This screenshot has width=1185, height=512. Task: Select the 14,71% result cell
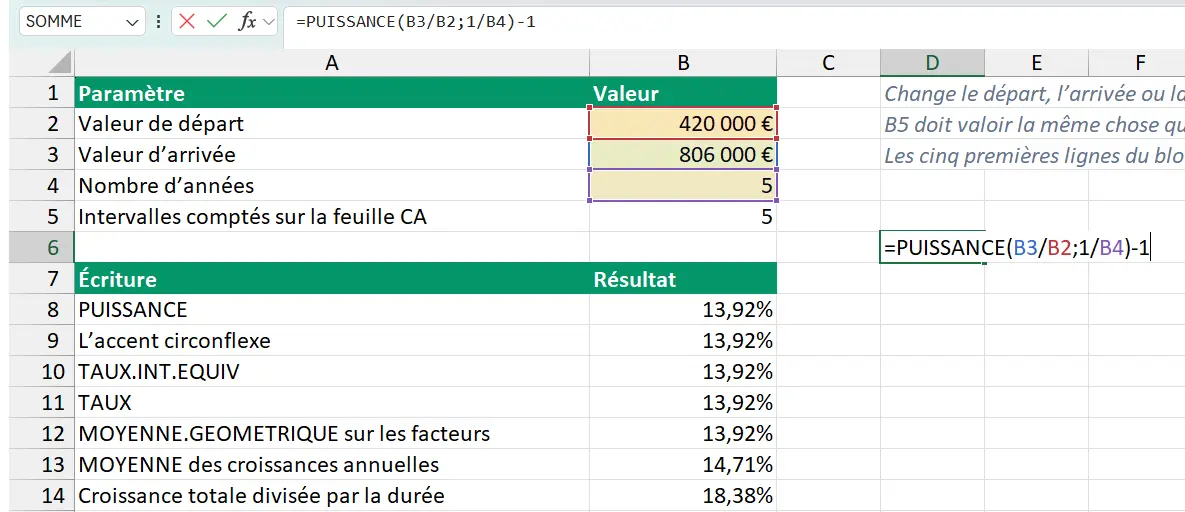coord(683,464)
